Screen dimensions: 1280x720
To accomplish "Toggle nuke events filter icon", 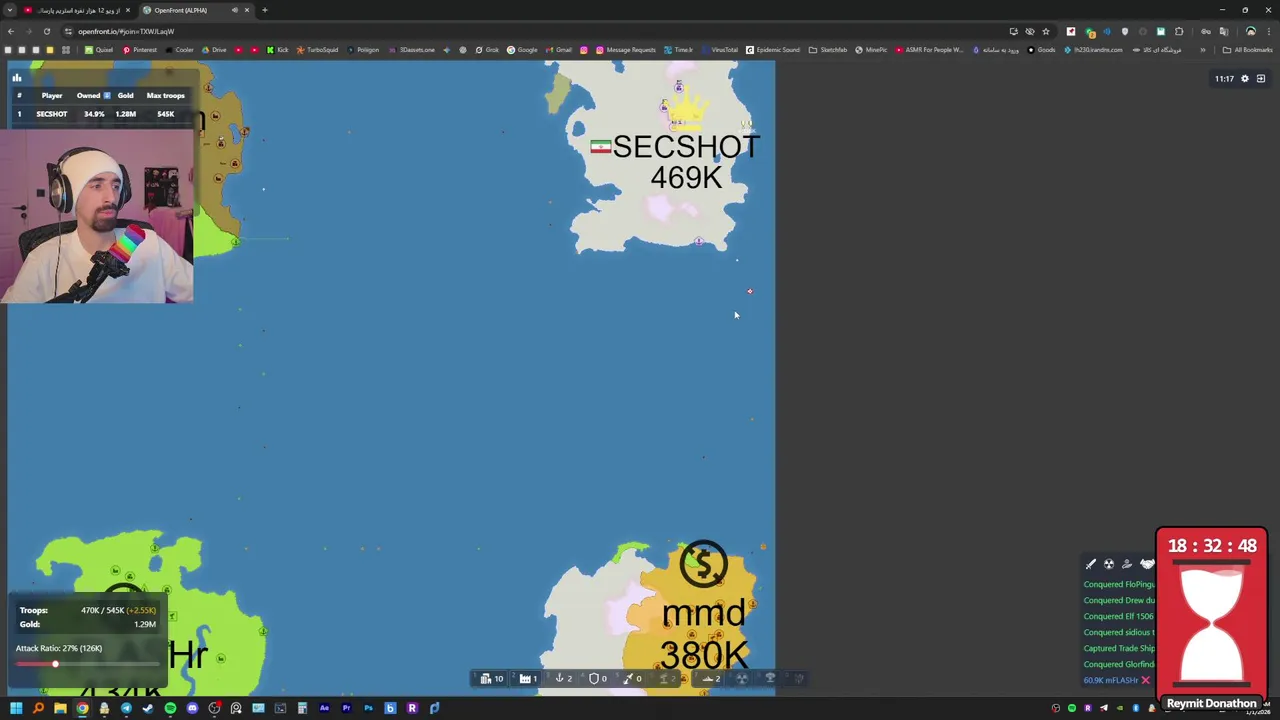I will (x=1109, y=564).
